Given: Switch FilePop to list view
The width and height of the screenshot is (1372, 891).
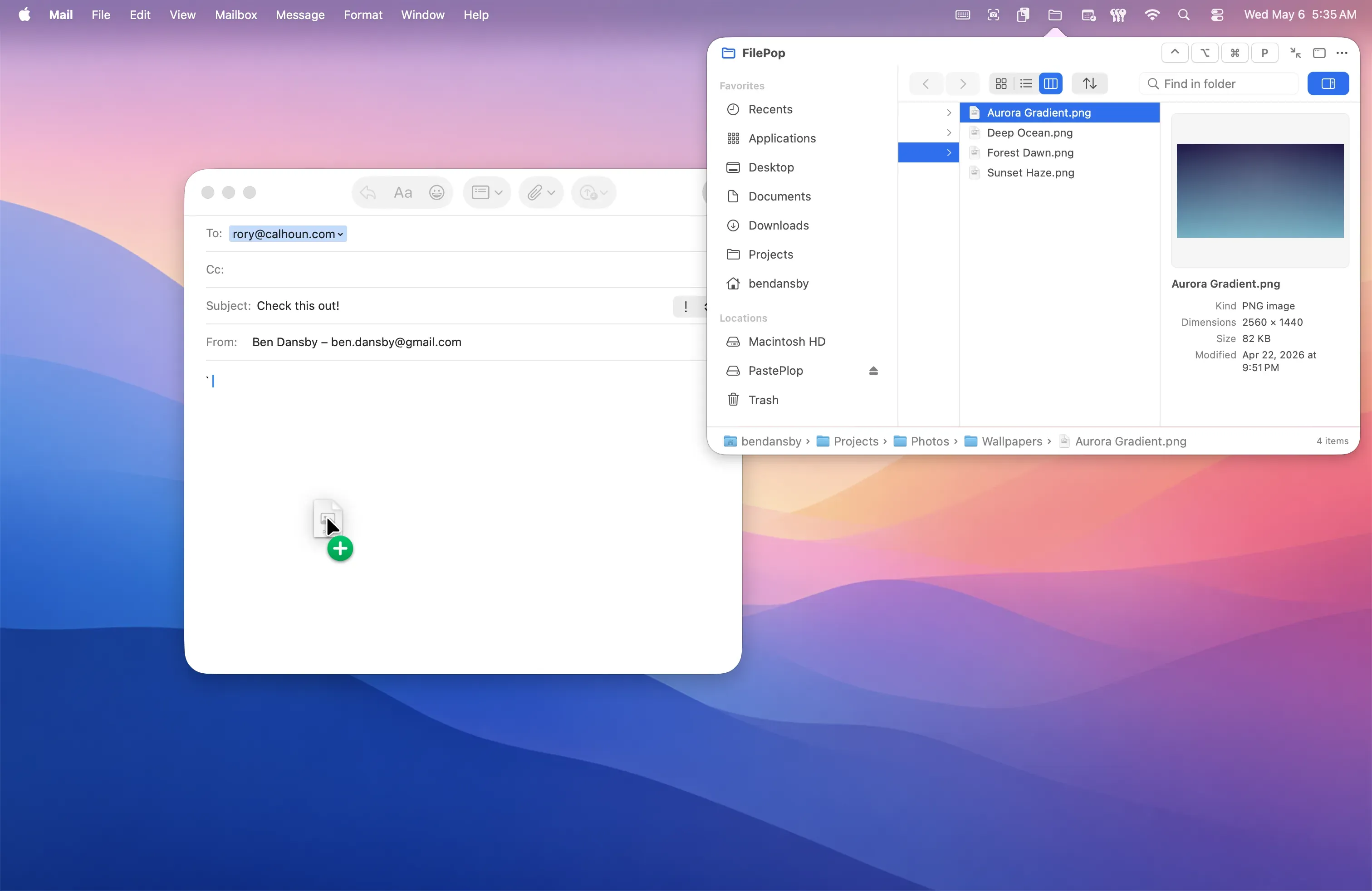Looking at the screenshot, I should tap(1025, 83).
